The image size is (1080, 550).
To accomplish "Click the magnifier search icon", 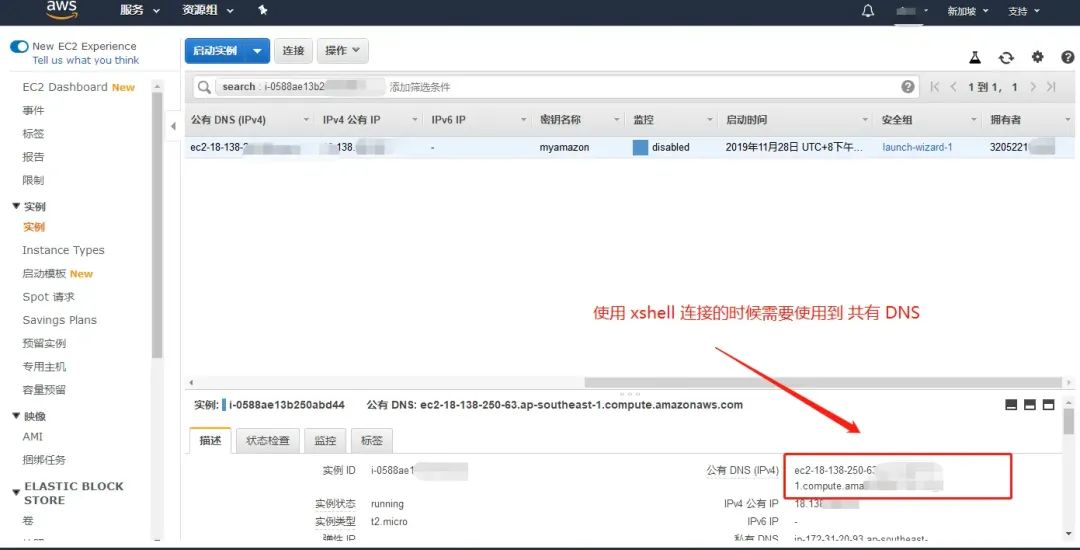I will [x=204, y=87].
